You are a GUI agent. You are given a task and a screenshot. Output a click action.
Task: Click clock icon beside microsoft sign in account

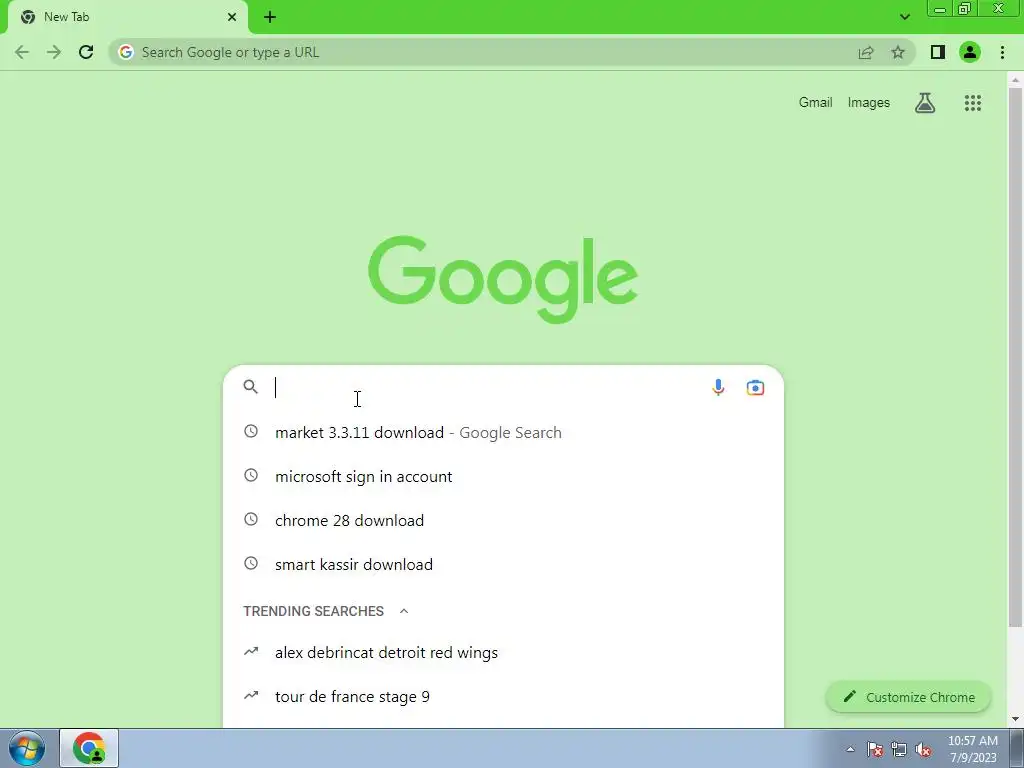[251, 475]
